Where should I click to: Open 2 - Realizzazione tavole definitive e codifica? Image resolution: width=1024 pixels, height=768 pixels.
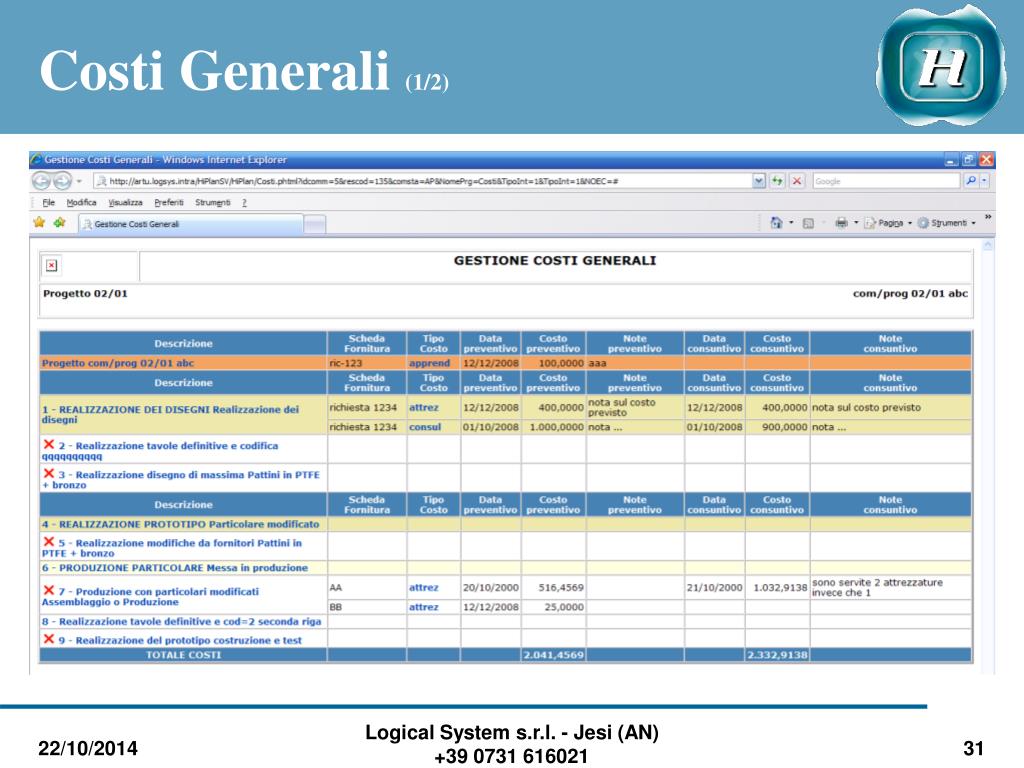160,451
